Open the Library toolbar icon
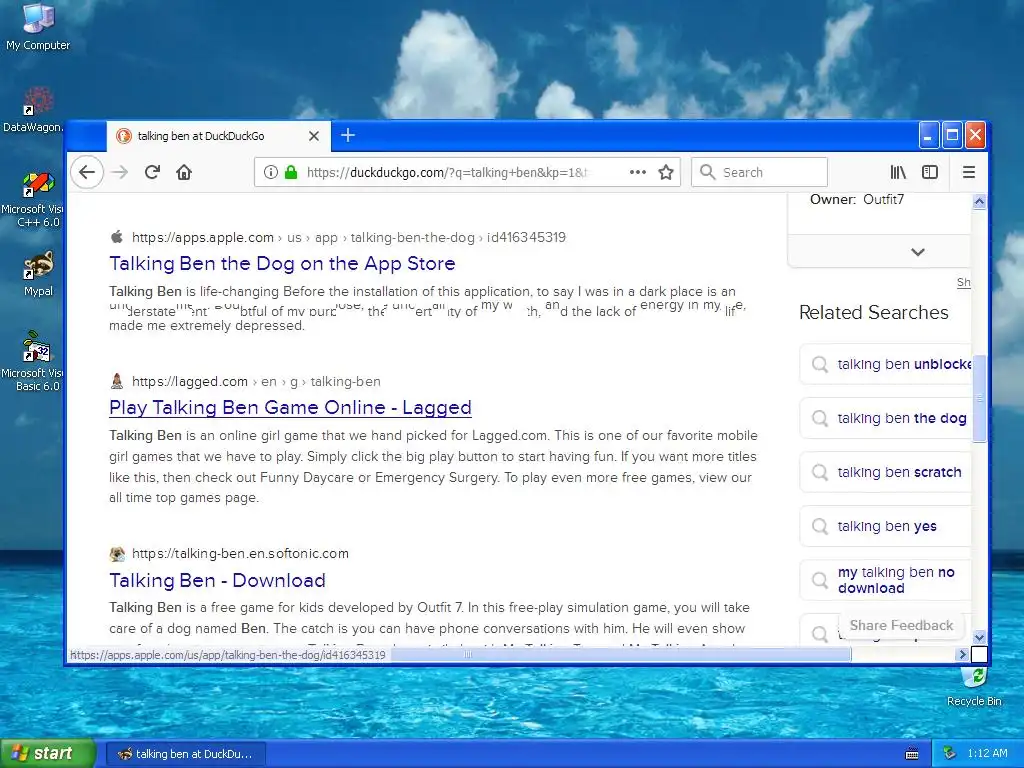Image resolution: width=1024 pixels, height=768 pixels. (x=899, y=172)
